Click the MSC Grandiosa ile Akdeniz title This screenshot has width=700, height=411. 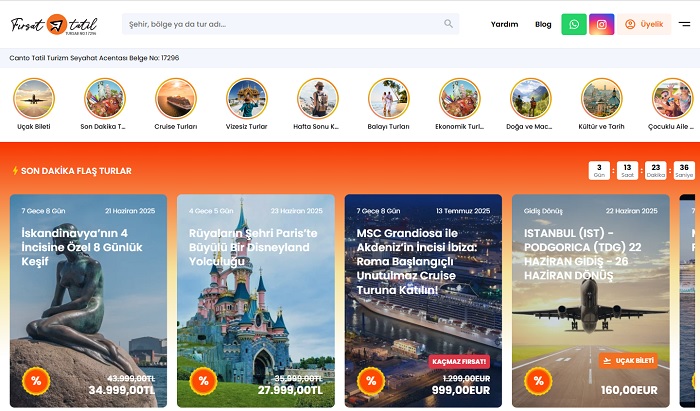pyautogui.click(x=417, y=262)
